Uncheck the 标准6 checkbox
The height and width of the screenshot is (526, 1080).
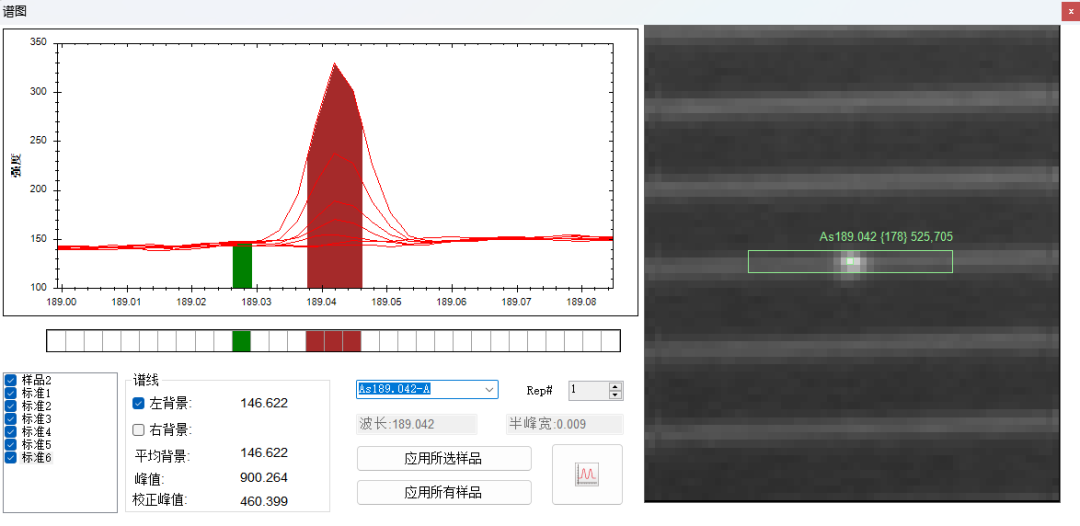[x=11, y=457]
